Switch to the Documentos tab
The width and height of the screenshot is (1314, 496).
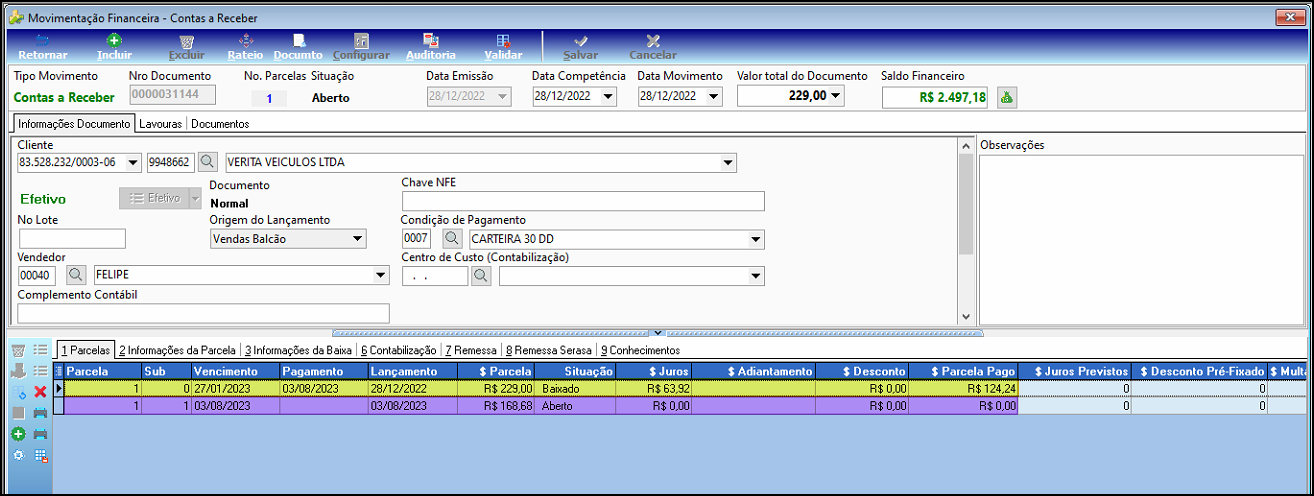(219, 124)
